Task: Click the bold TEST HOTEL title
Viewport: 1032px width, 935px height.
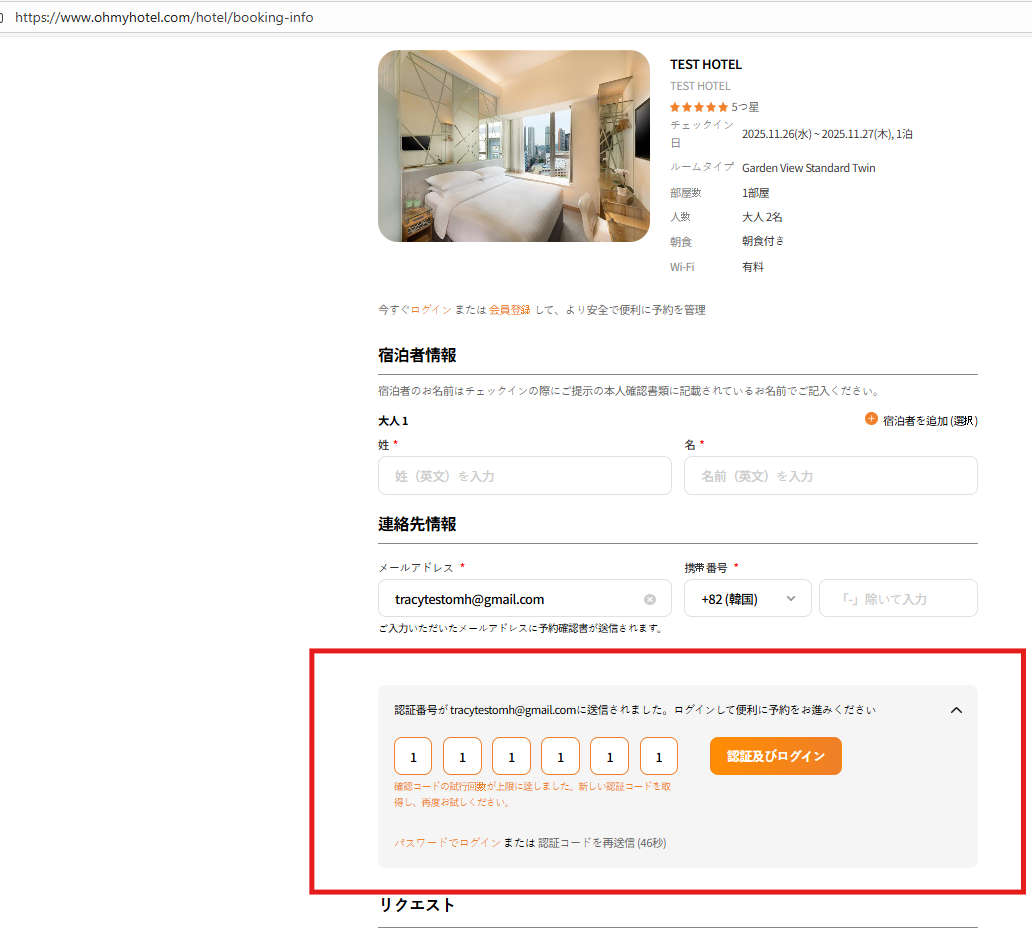Action: (x=706, y=64)
